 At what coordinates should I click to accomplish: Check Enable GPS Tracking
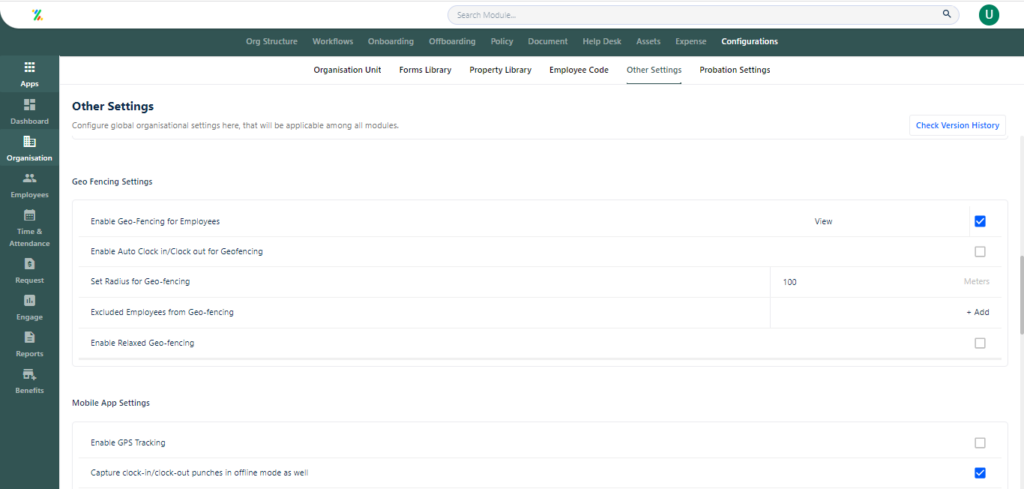[x=980, y=443]
